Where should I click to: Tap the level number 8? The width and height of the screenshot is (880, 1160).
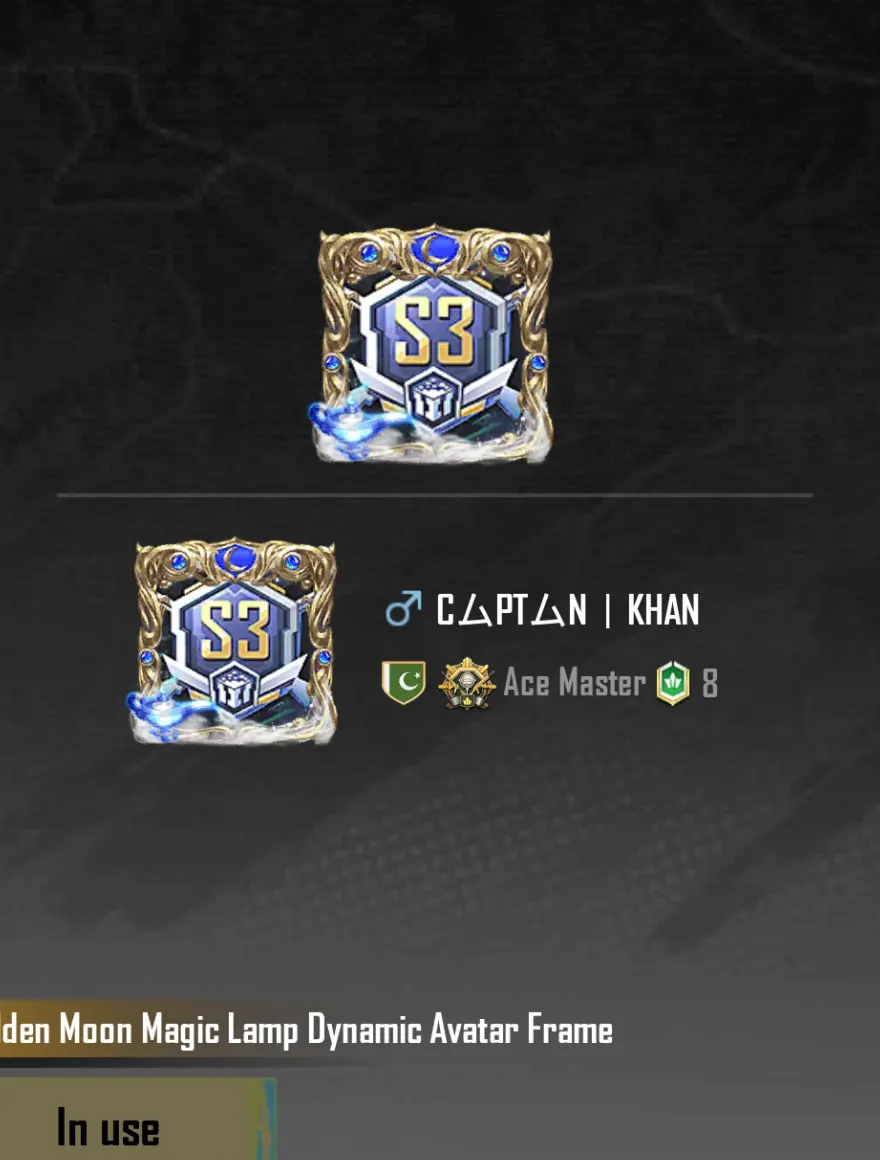709,683
